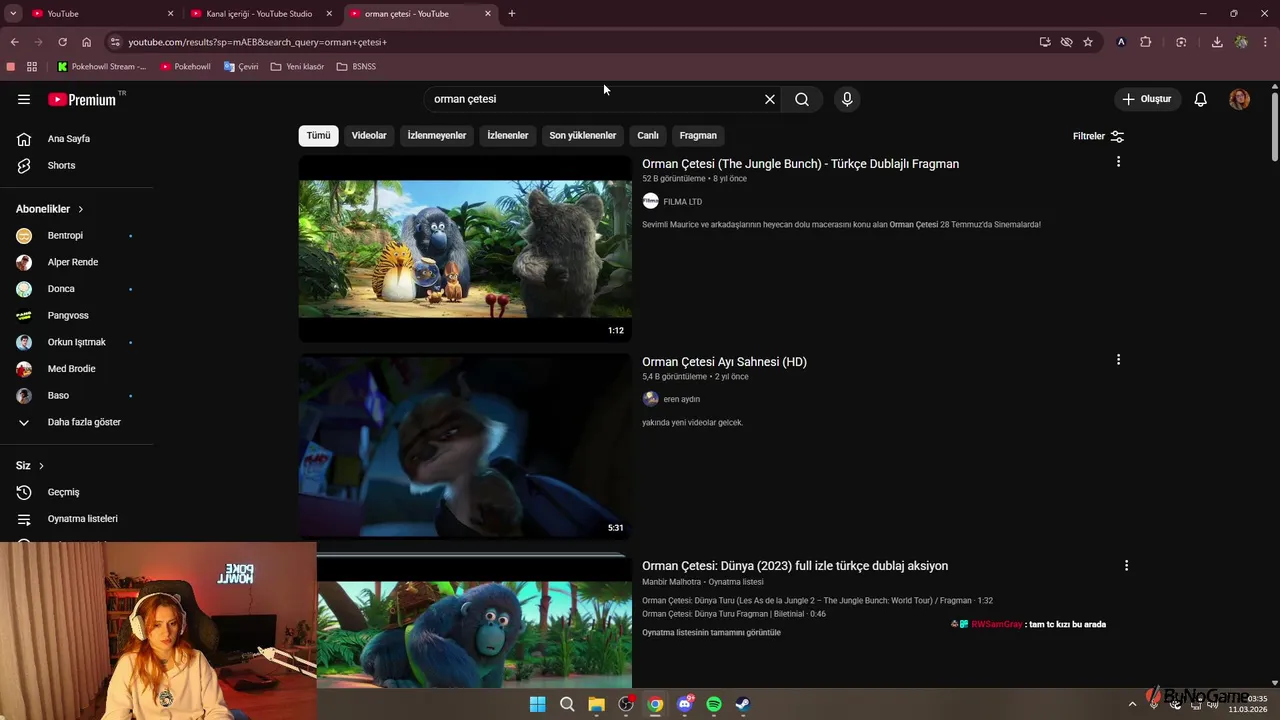1280x720 pixels.
Task: Open Steam from the taskbar
Action: click(x=743, y=704)
